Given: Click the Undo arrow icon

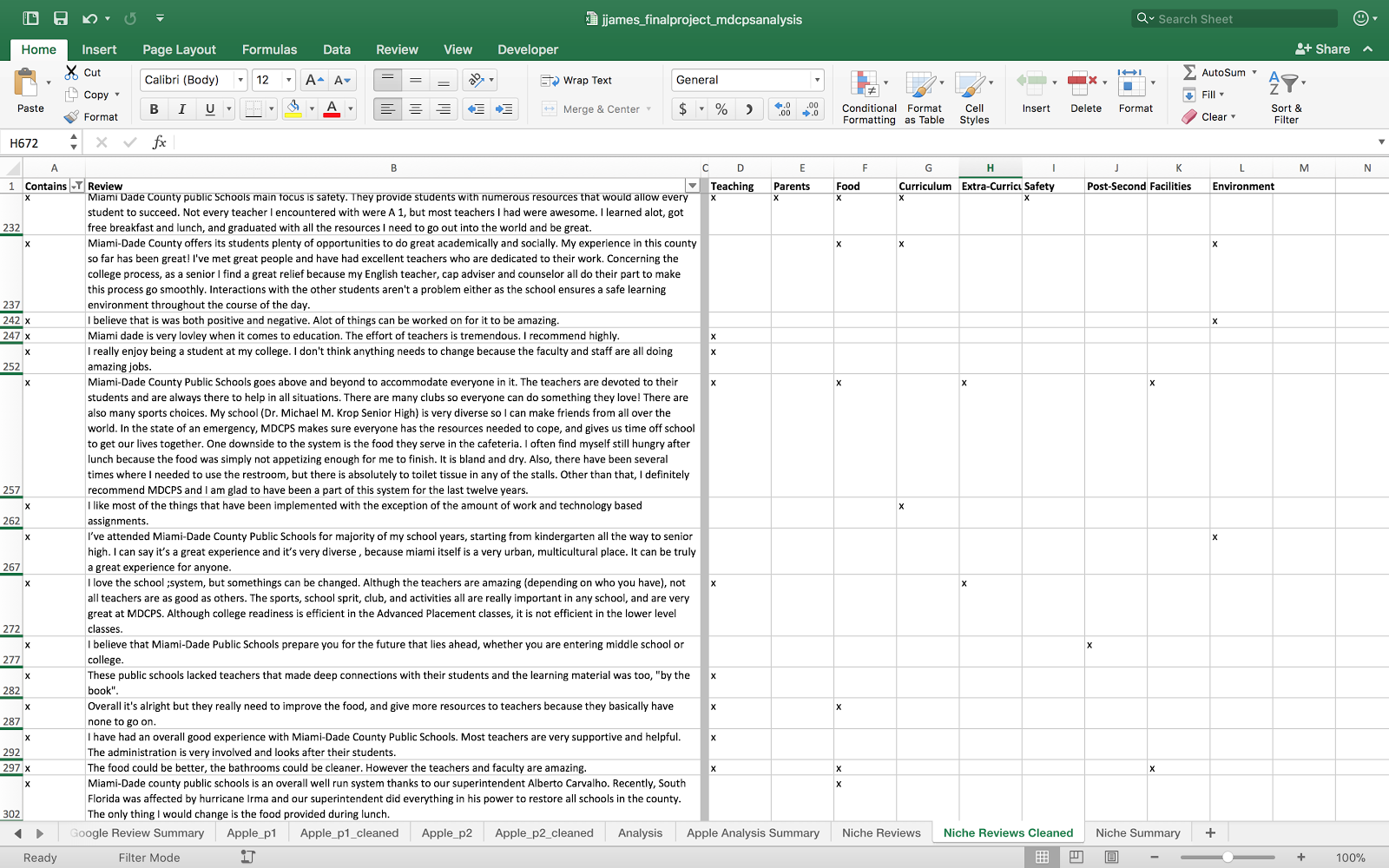Looking at the screenshot, I should 89,18.
